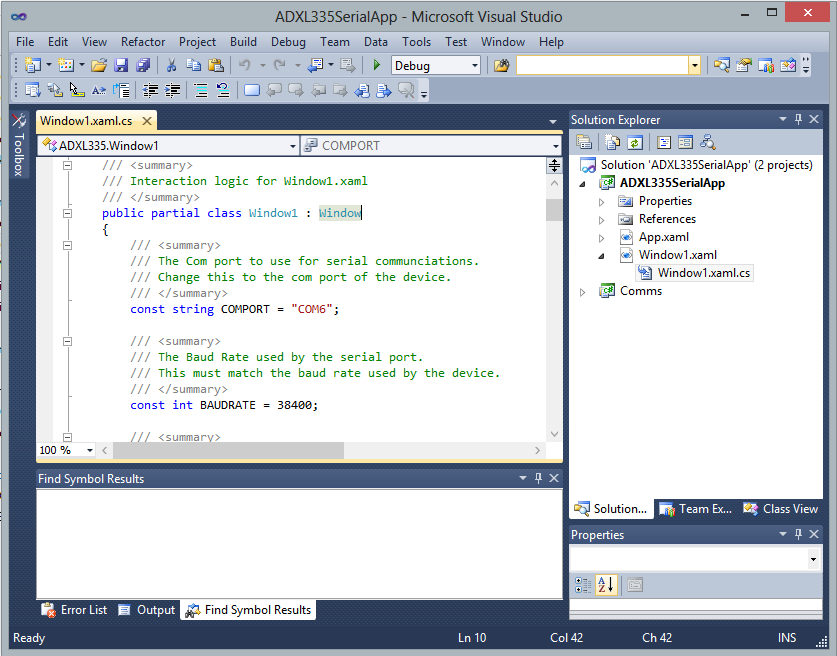Viewport: 837px width, 656px height.
Task: Open the Properties object selector dropdown
Action: [813, 559]
